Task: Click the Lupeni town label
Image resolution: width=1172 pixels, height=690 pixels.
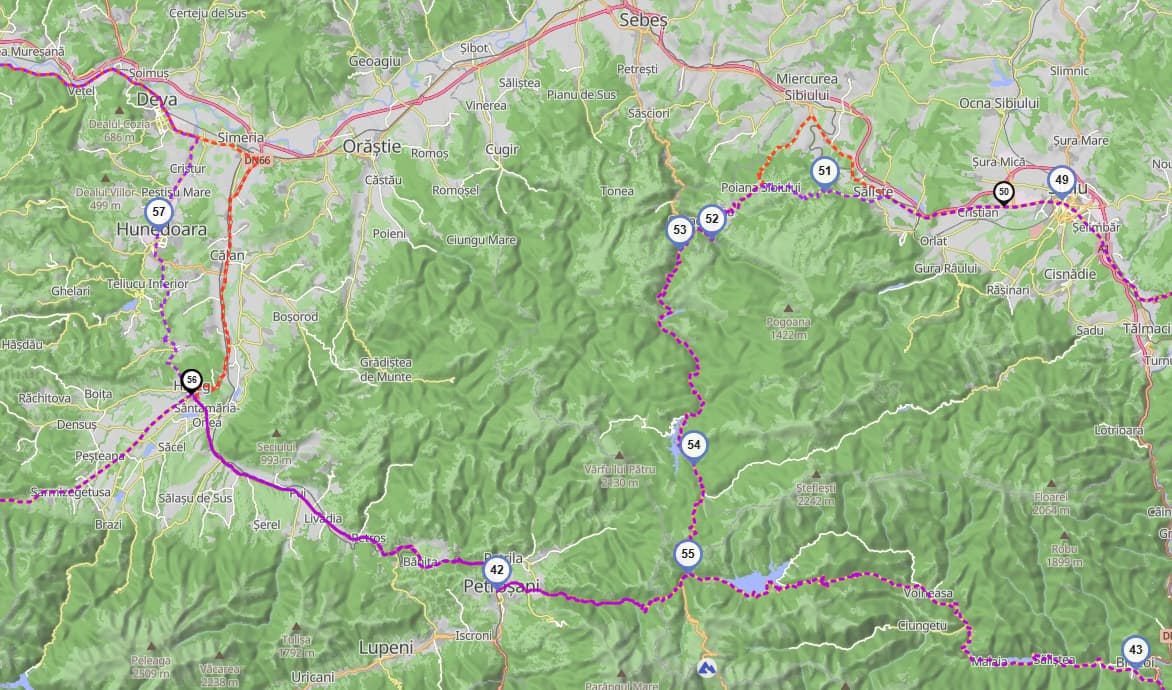Action: [386, 647]
